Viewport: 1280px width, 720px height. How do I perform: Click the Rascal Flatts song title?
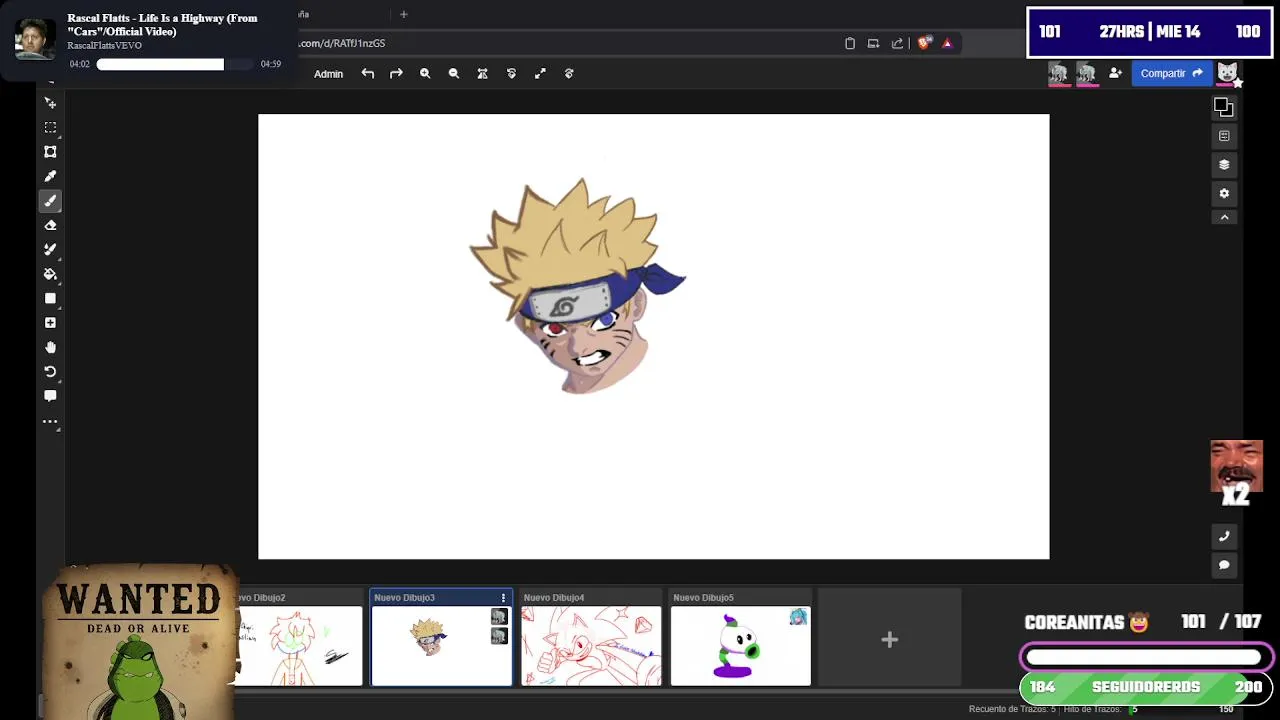pyautogui.click(x=162, y=24)
